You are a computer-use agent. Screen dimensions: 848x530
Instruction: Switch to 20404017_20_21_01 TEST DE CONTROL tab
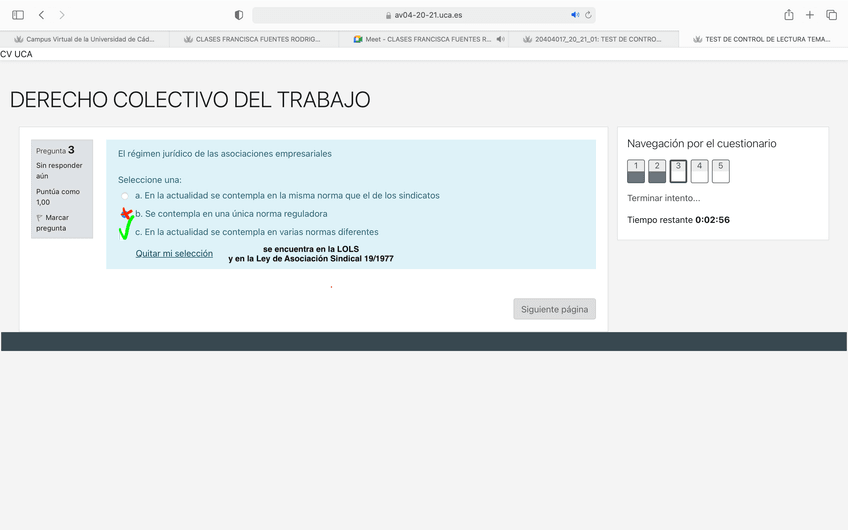coord(593,39)
